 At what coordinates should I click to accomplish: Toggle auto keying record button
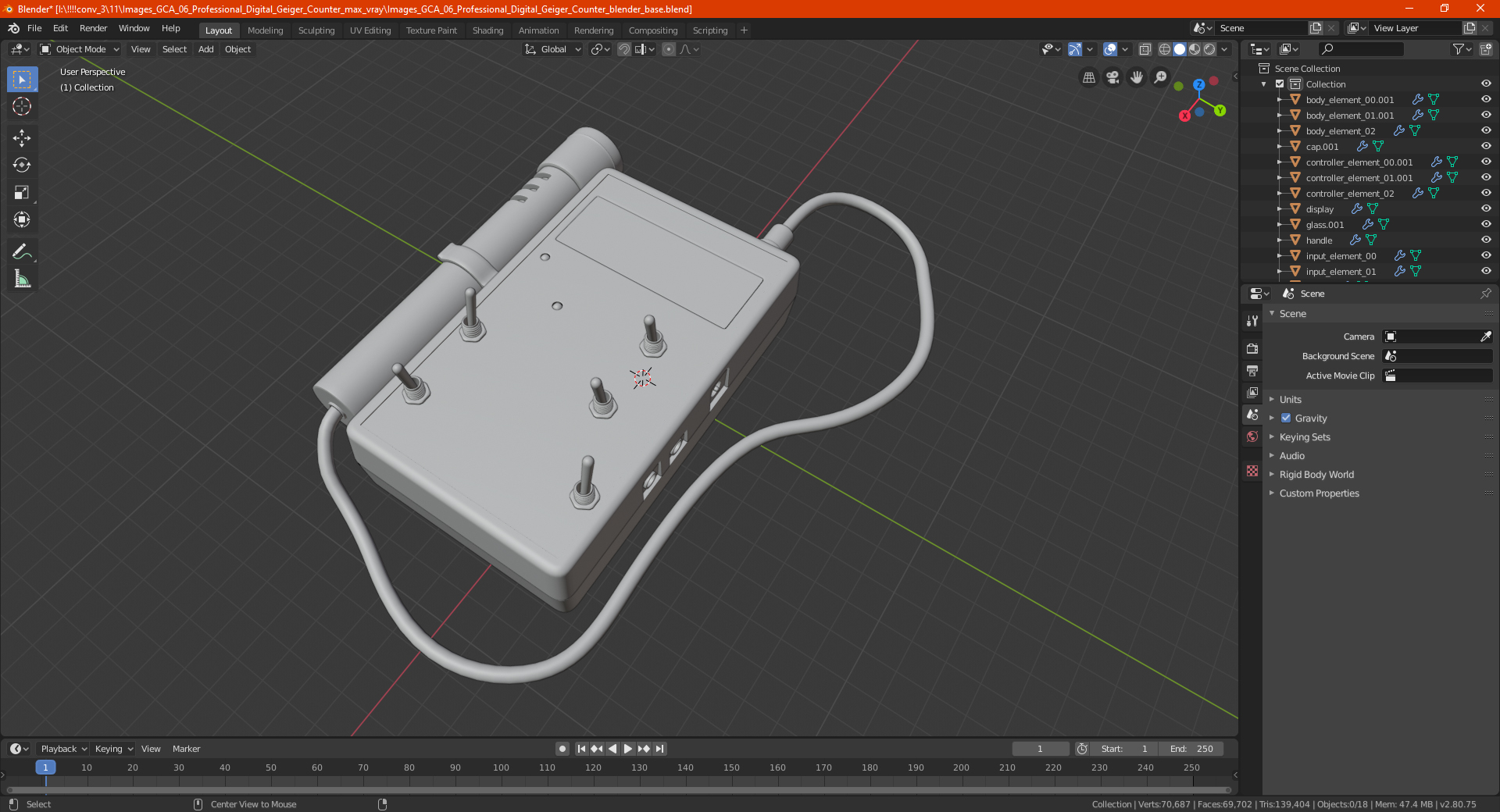tap(562, 749)
